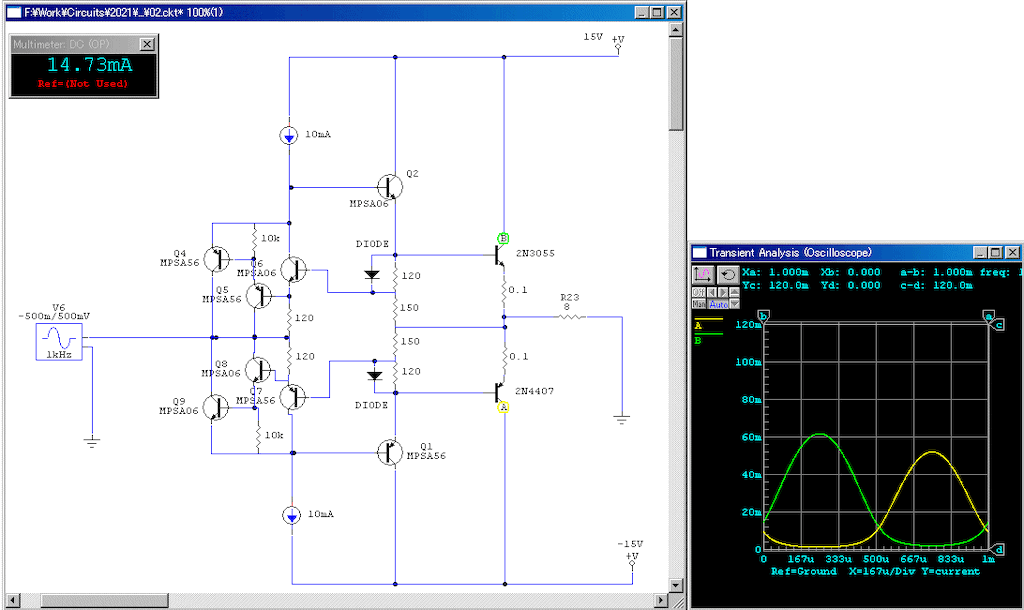Click the upper 10mA current source
1024x610 pixels.
pyautogui.click(x=289, y=135)
